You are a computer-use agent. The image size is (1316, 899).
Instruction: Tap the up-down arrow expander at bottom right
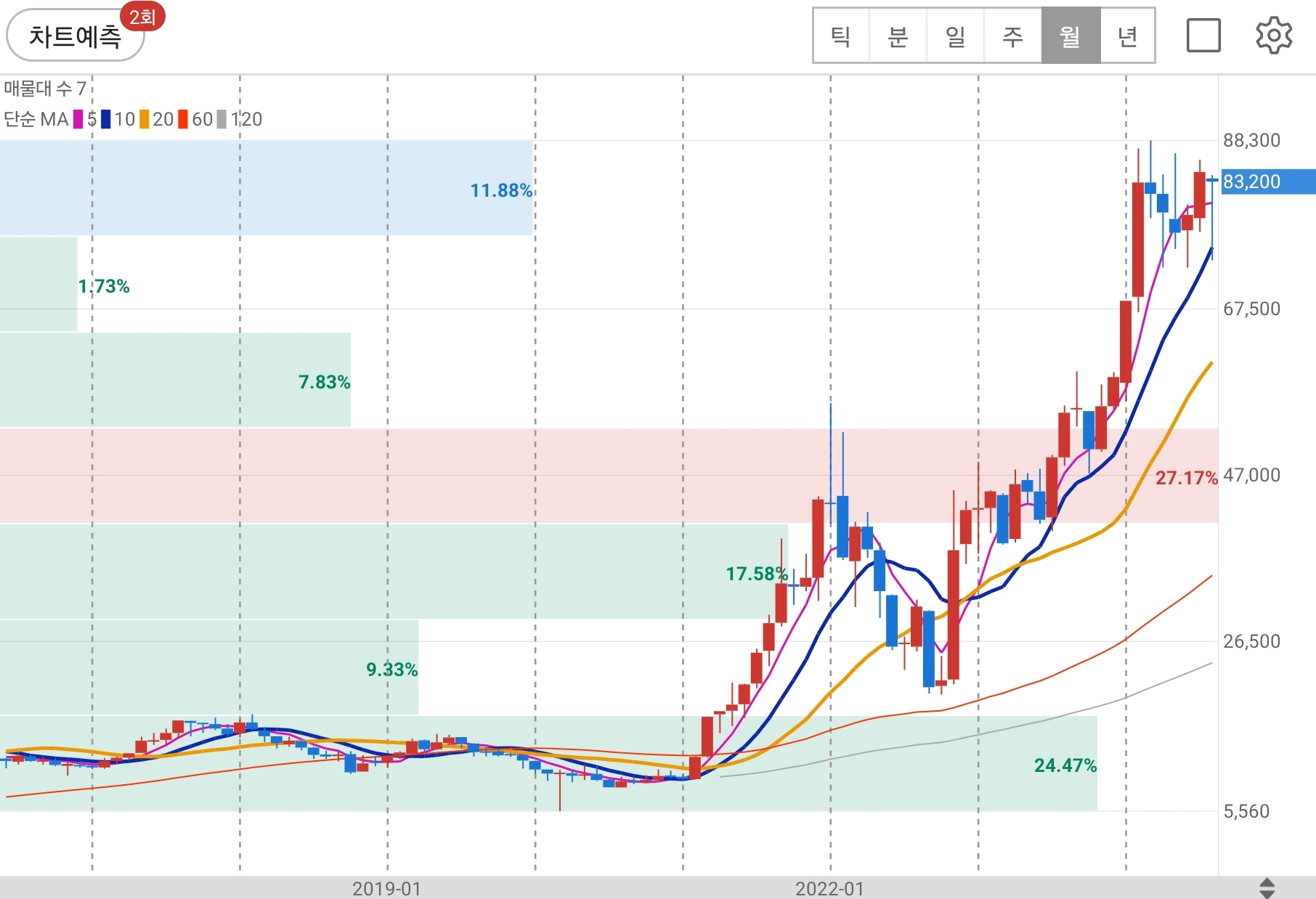(1267, 887)
